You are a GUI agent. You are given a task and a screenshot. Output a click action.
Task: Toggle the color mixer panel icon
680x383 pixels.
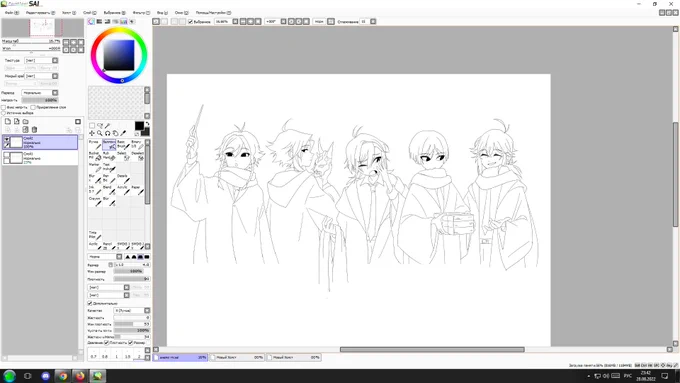[116, 21]
